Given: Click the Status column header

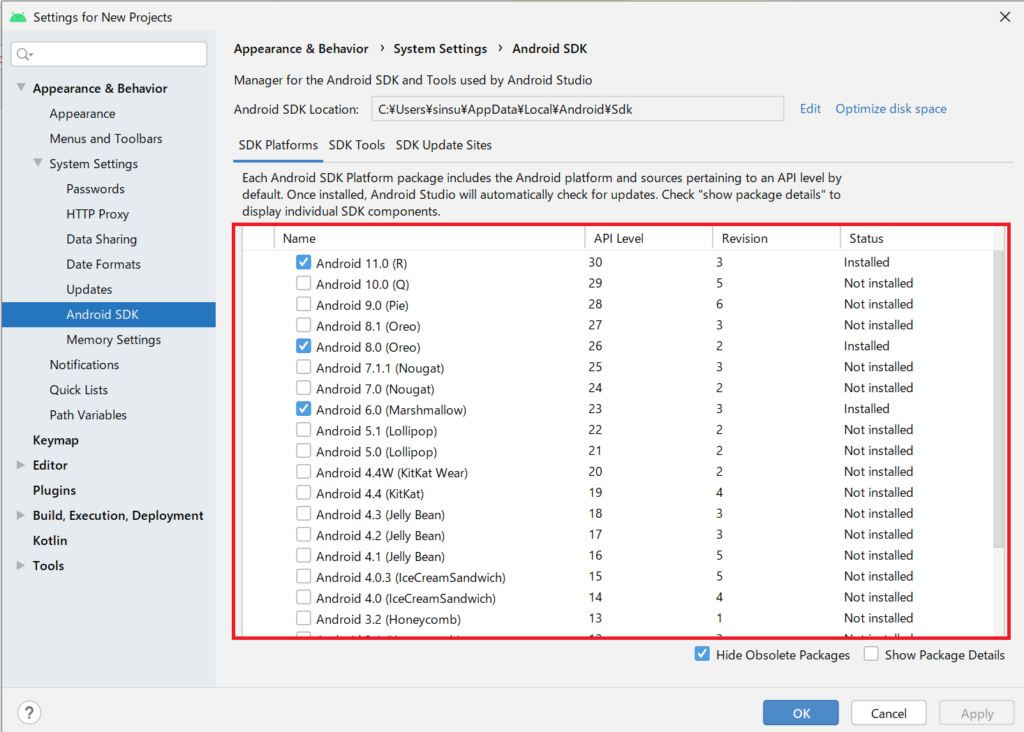Looking at the screenshot, I should click(917, 238).
